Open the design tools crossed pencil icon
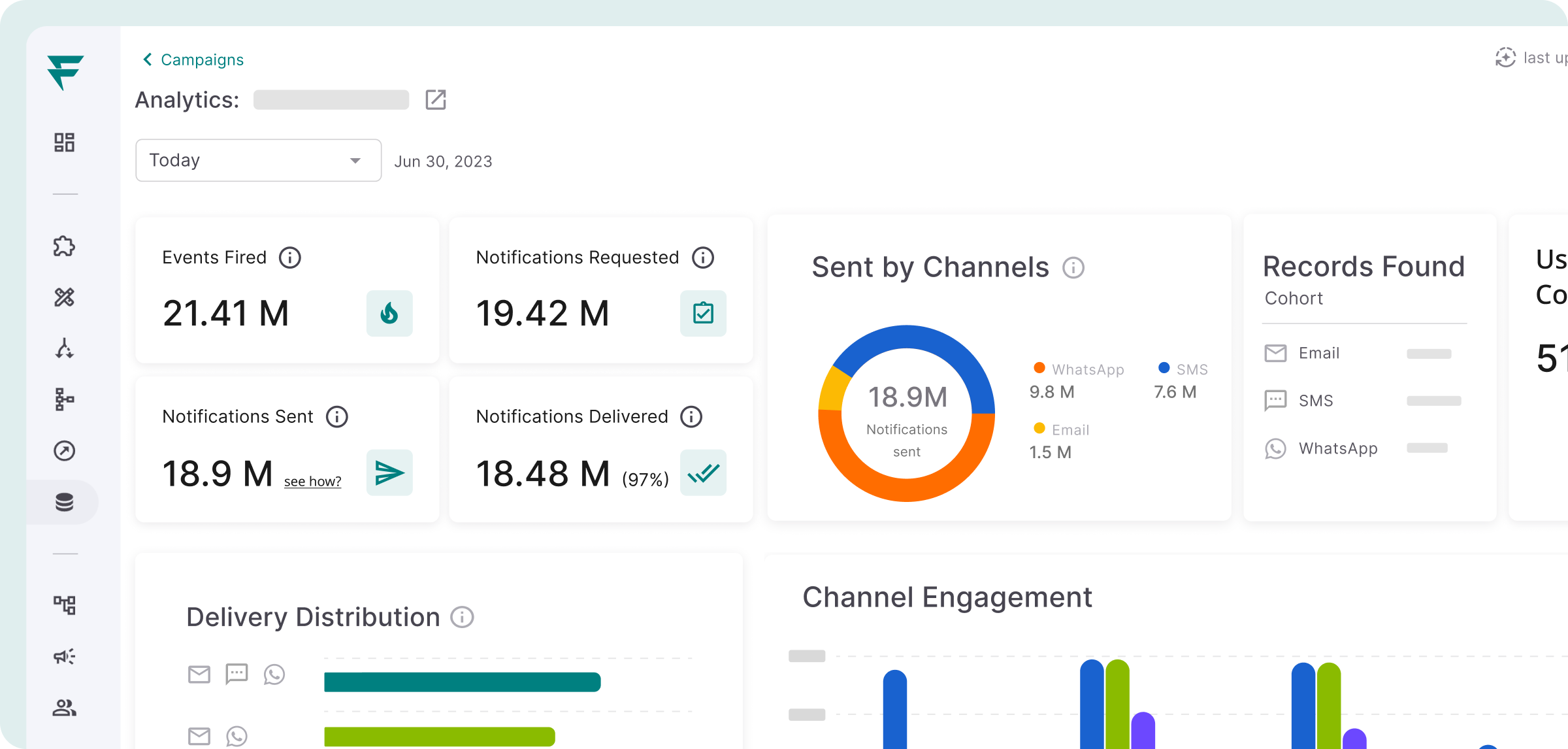Screen dimensions: 1568x749 point(64,297)
